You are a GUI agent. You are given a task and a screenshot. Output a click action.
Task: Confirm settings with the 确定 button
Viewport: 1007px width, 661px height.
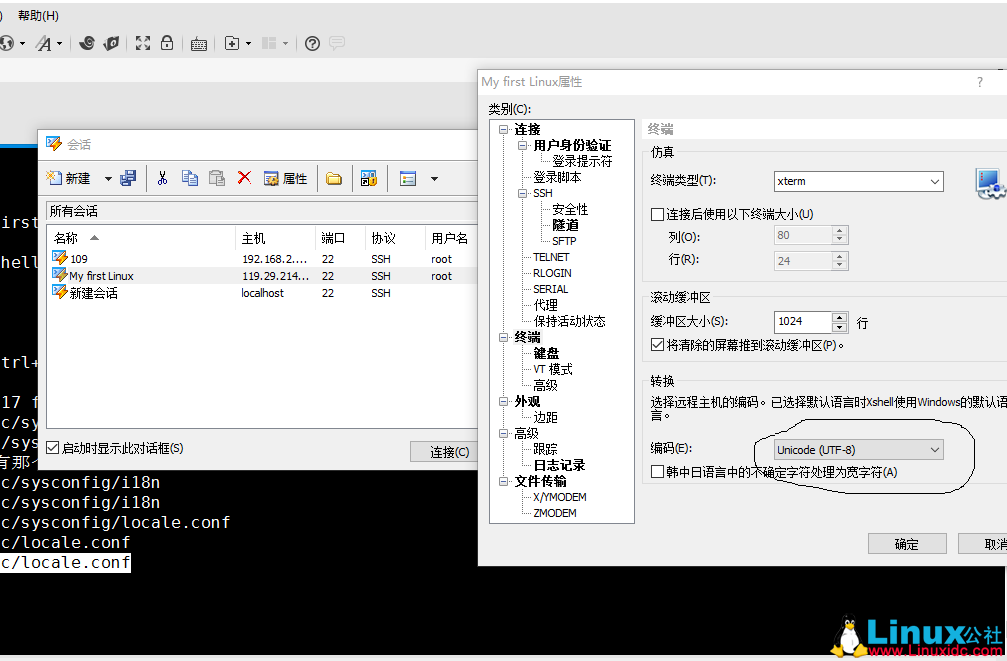point(906,543)
